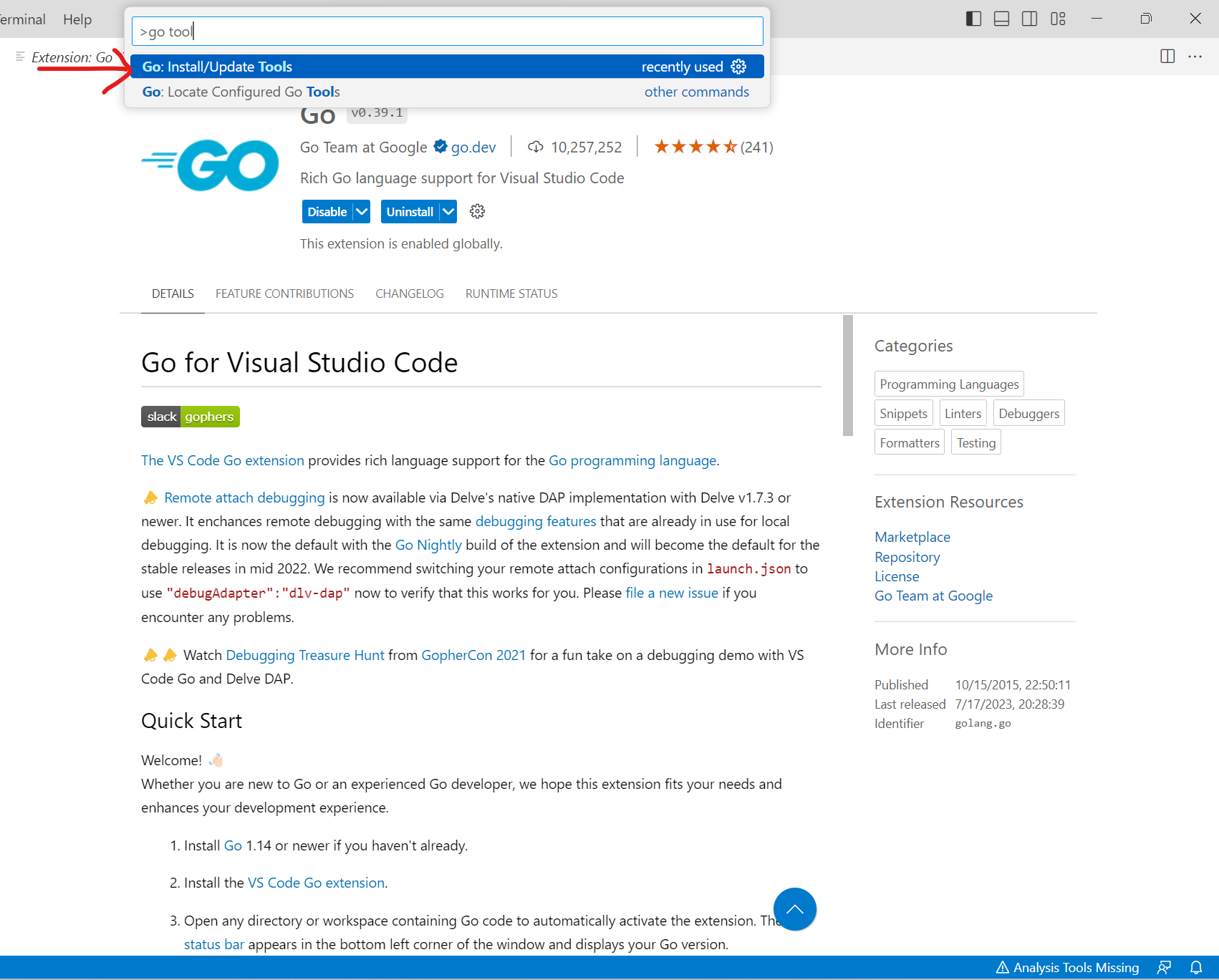1219x980 pixels.
Task: Open Go Nightly link
Action: [x=428, y=545]
